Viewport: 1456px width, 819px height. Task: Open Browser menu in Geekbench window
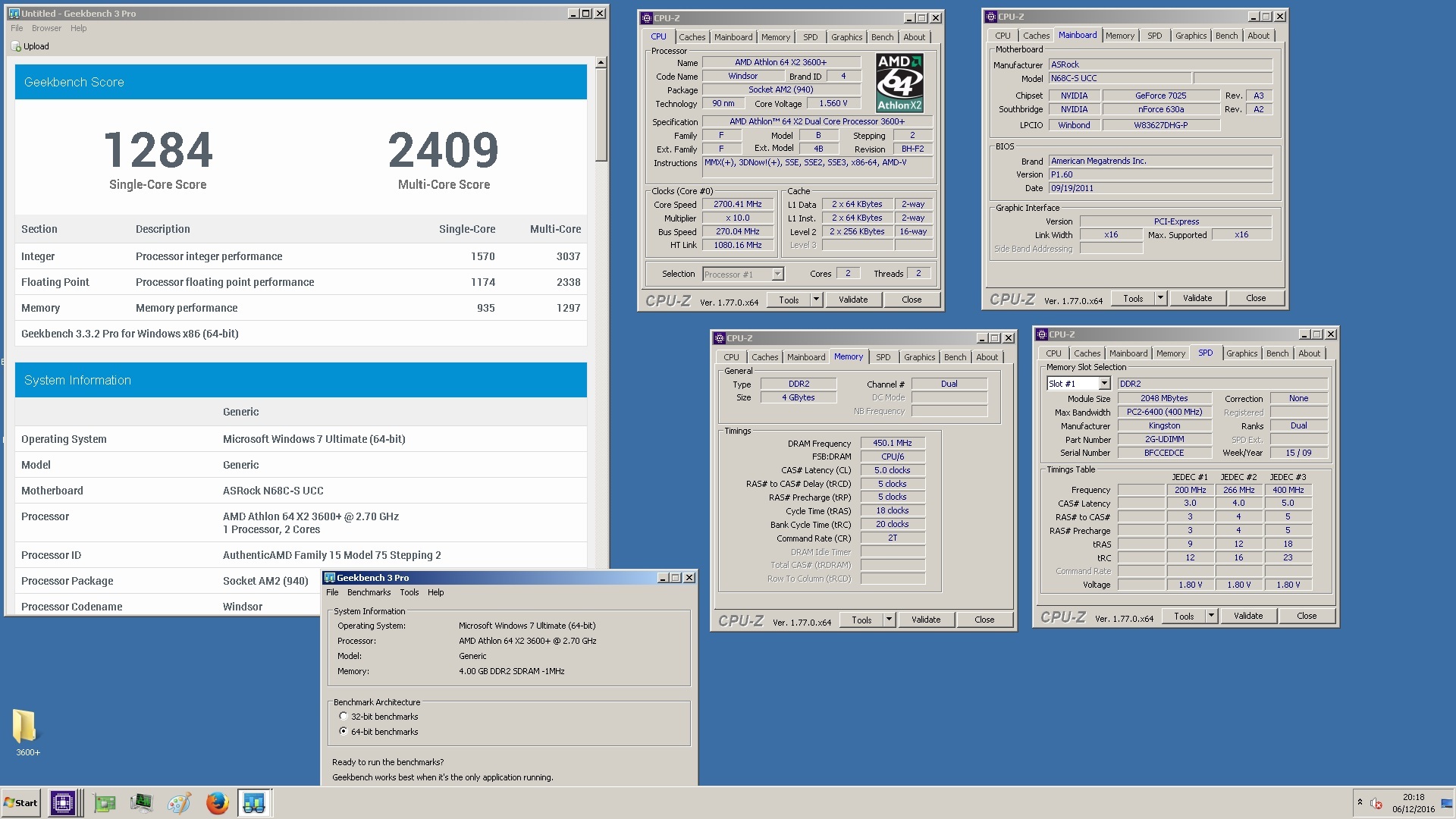coord(46,28)
